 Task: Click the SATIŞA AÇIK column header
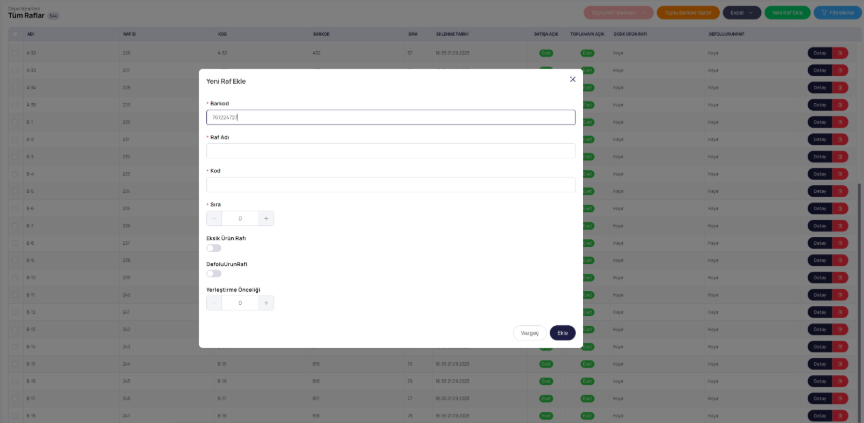(546, 34)
